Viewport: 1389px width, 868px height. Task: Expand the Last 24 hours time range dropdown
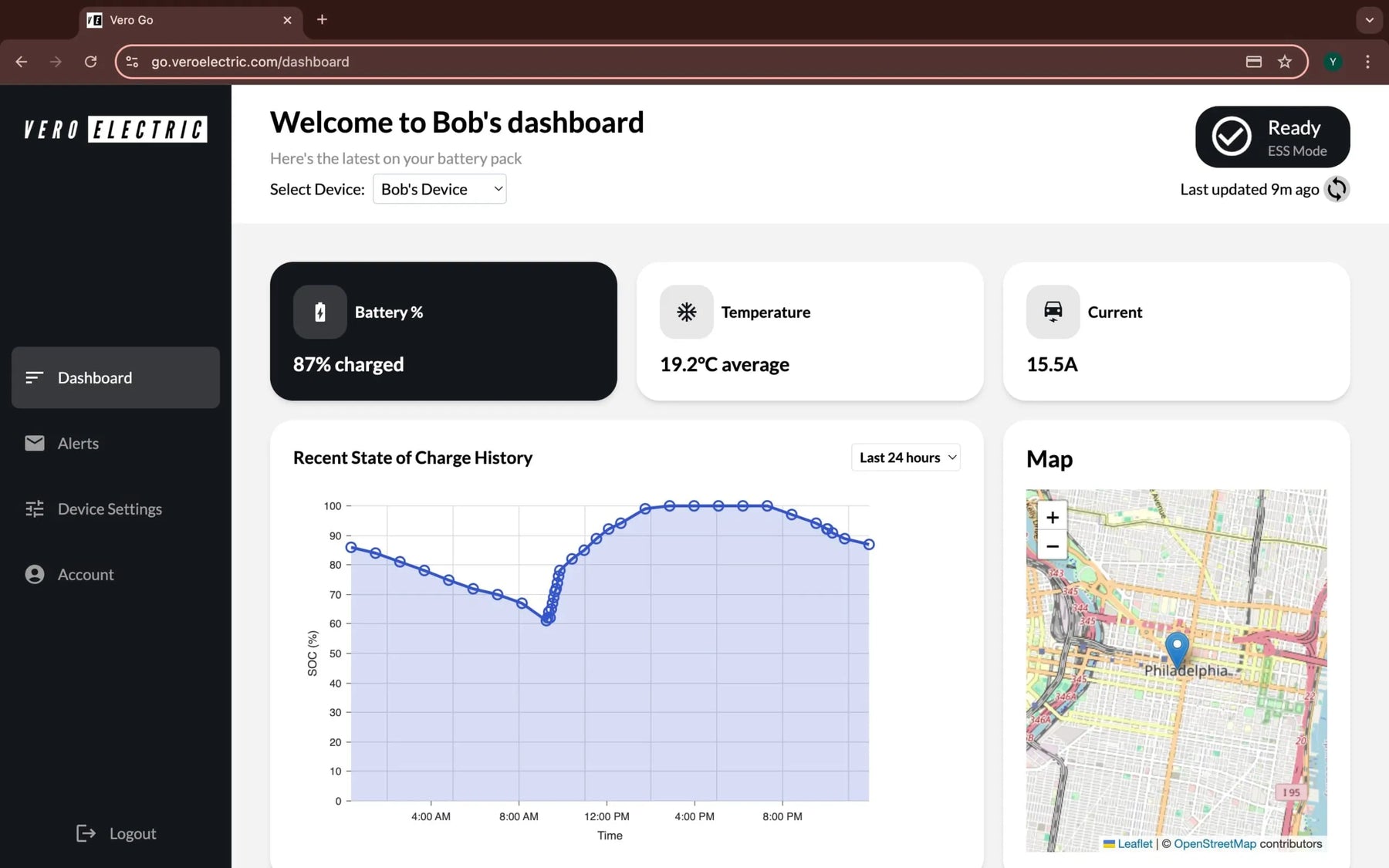click(x=906, y=458)
